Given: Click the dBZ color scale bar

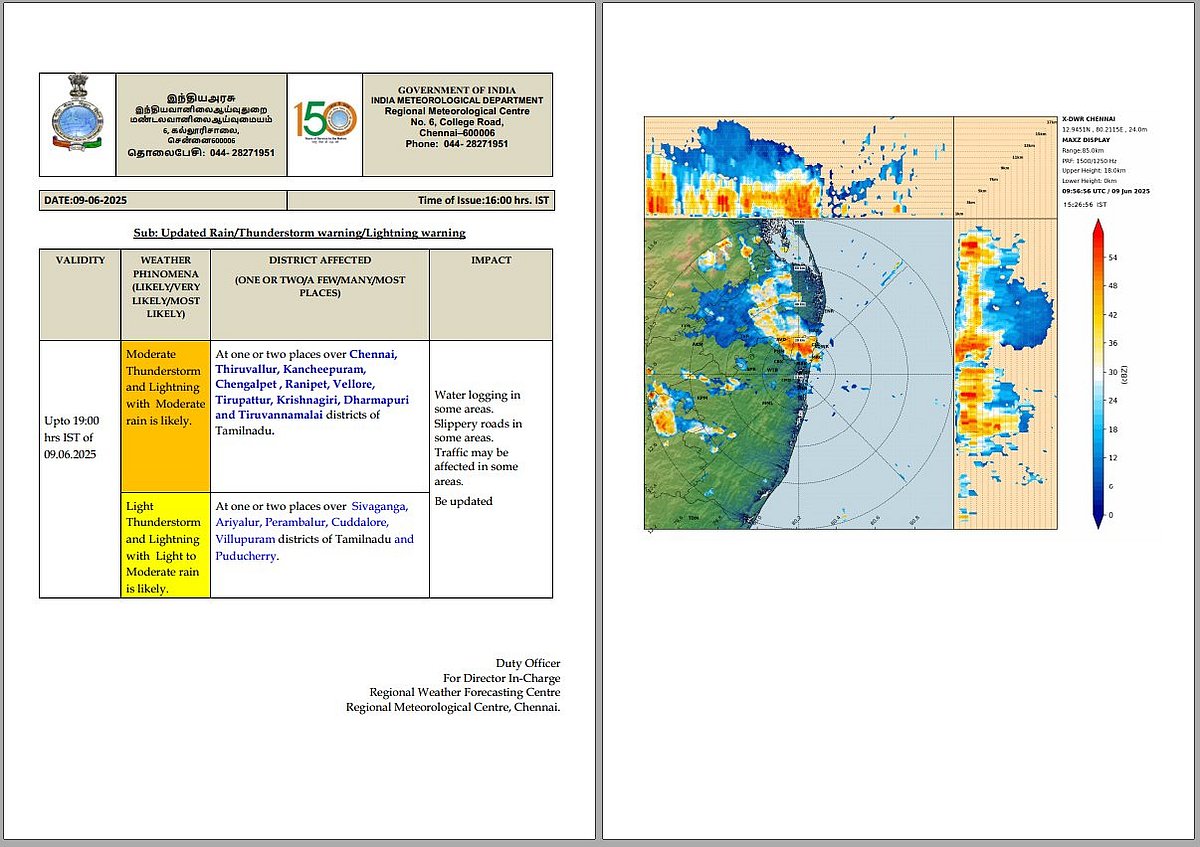Looking at the screenshot, I should 1097,375.
